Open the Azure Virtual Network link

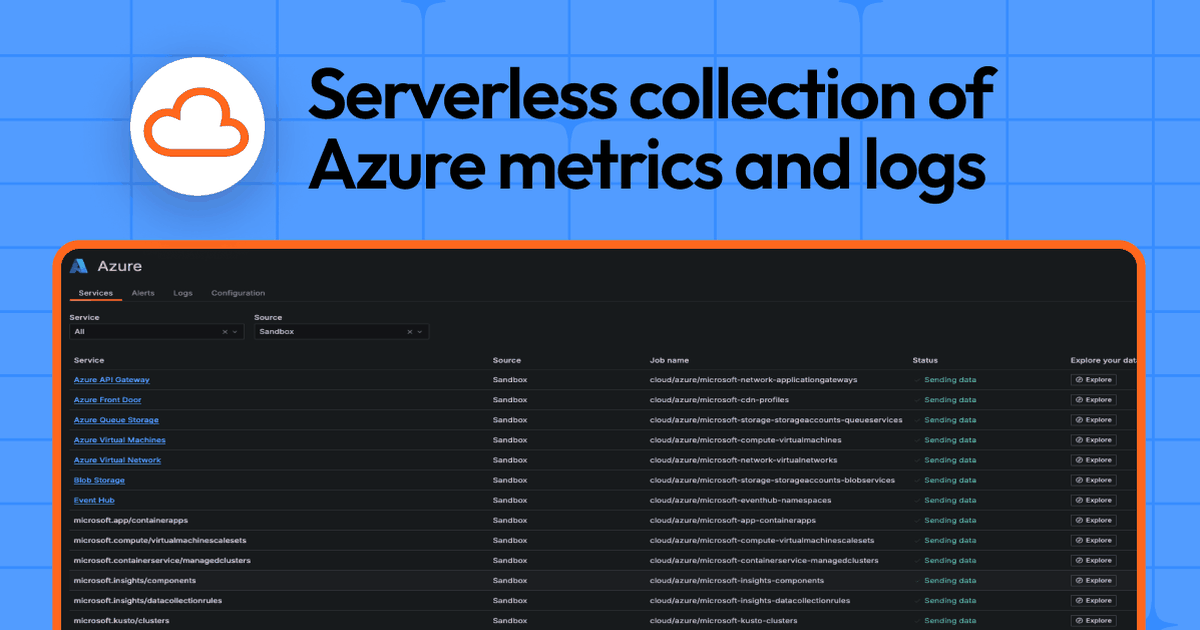[117, 460]
